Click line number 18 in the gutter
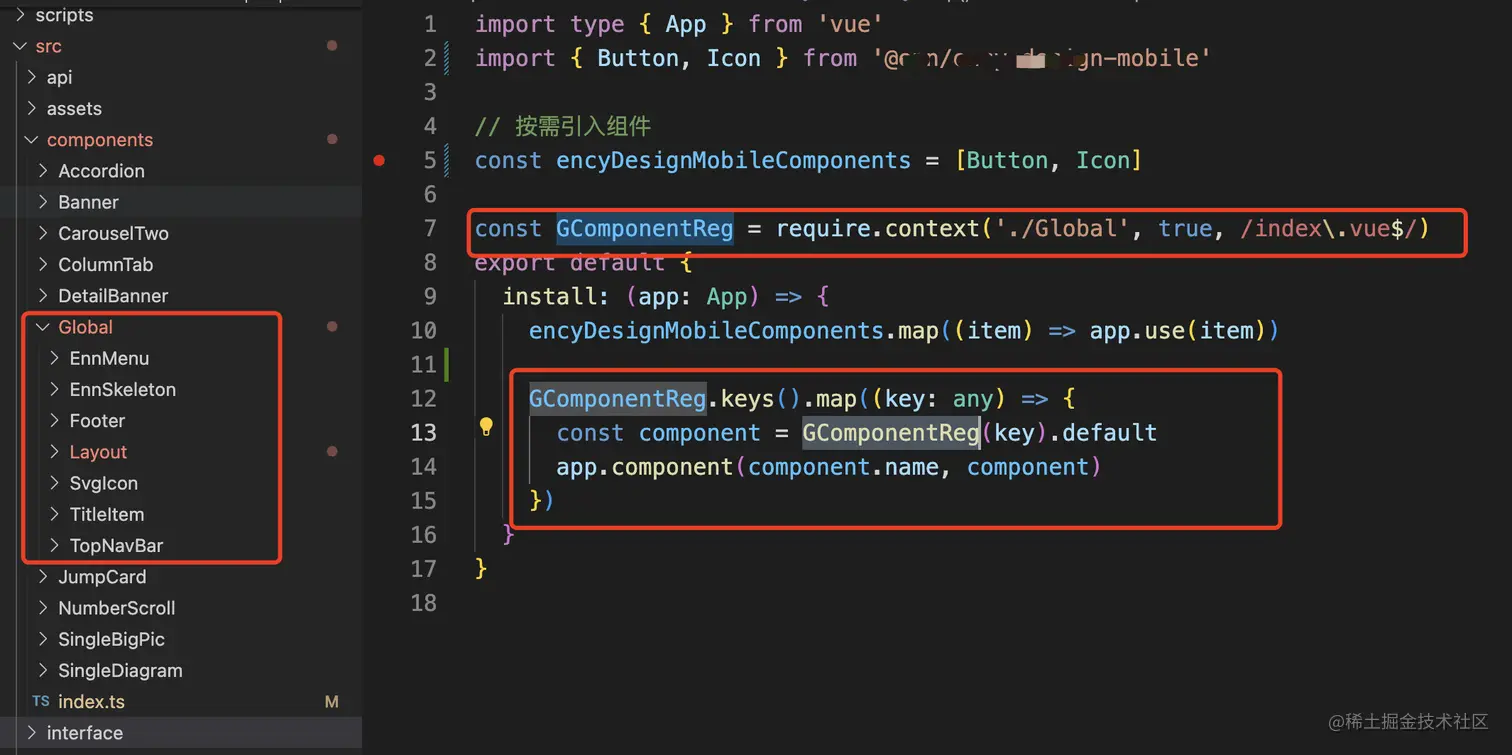 (x=424, y=602)
